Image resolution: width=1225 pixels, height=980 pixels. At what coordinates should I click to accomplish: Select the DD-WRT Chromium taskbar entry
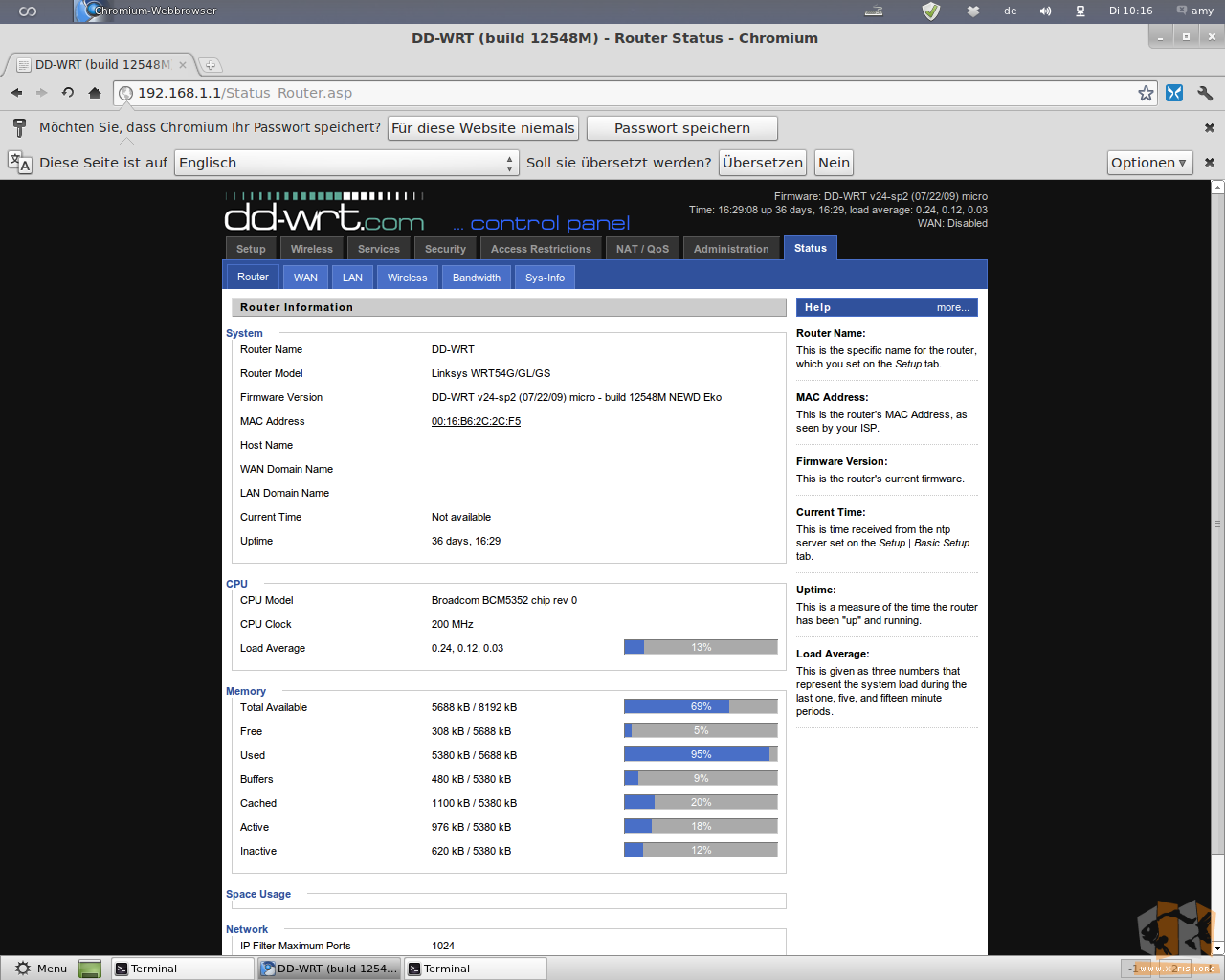click(329, 969)
